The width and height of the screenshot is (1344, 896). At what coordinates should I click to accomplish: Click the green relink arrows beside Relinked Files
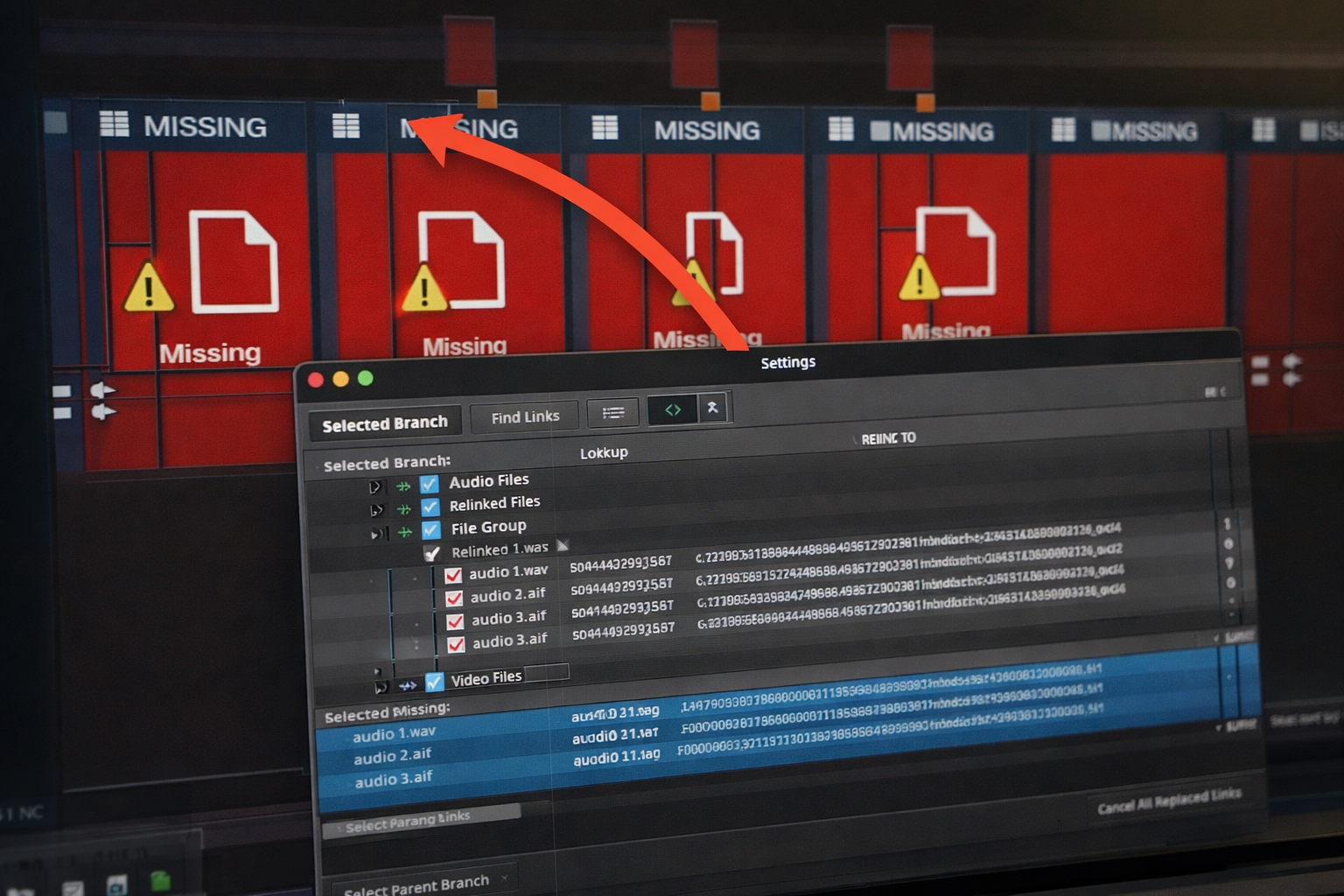coord(403,507)
